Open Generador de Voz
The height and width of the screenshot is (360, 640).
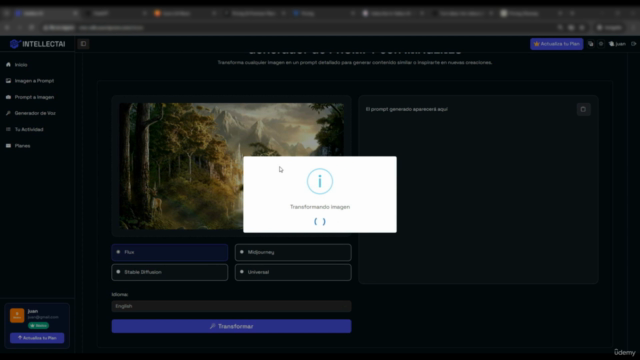(x=35, y=113)
